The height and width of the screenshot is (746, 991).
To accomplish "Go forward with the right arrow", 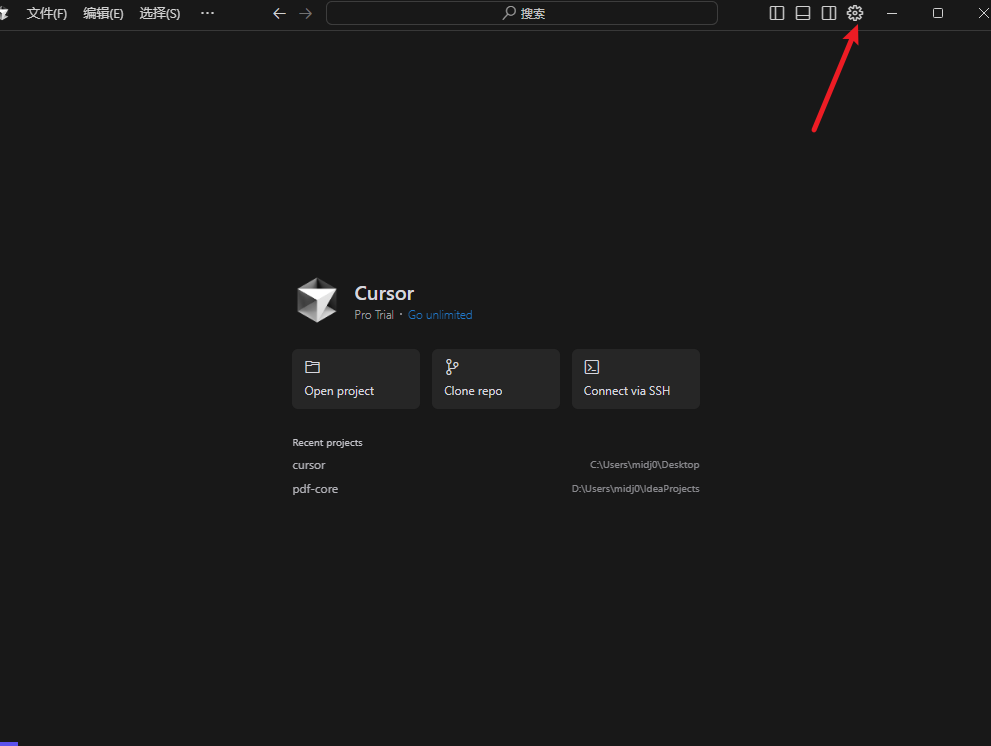I will point(306,13).
